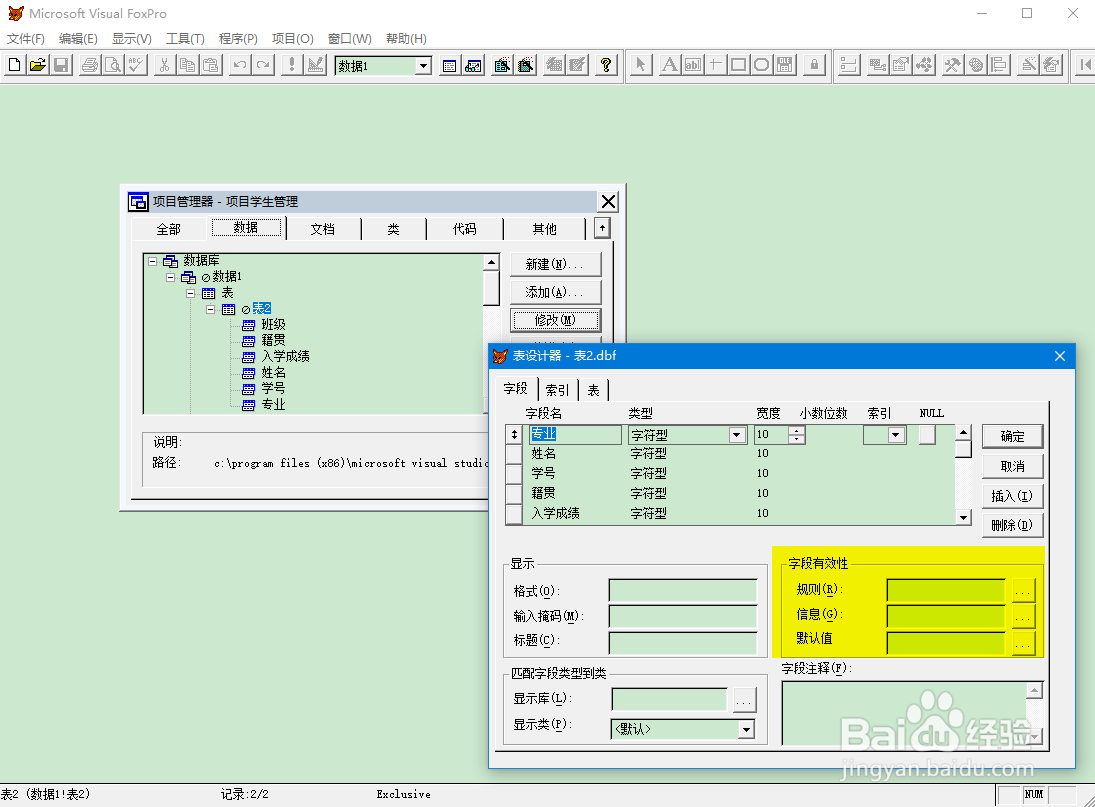Select the Rounded Rectangle tool

(761, 66)
